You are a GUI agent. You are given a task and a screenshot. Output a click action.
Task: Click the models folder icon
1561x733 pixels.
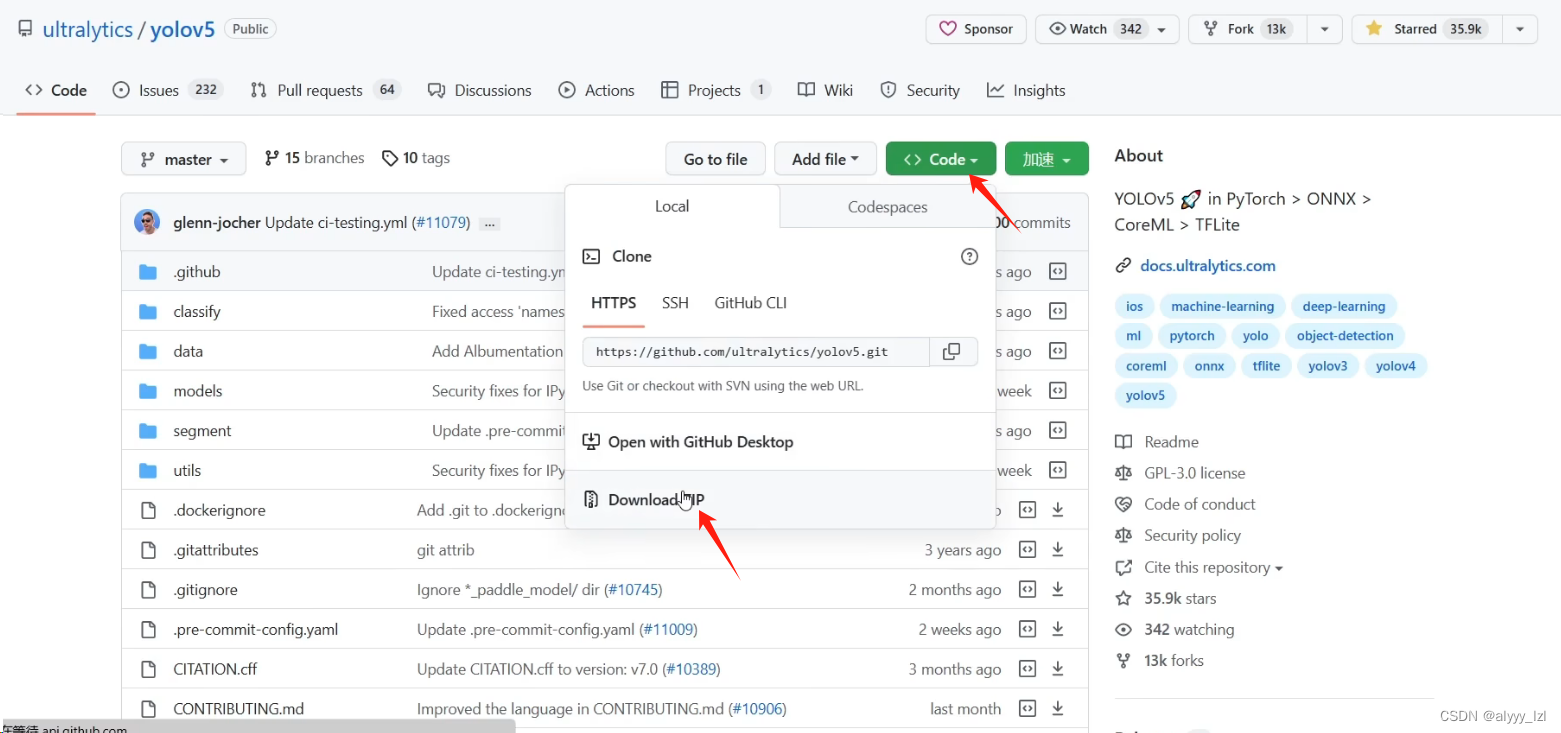(148, 391)
